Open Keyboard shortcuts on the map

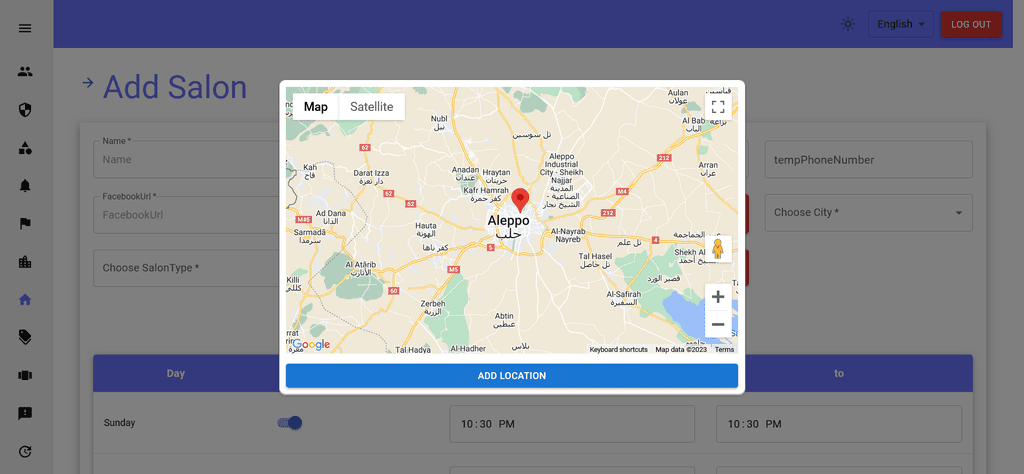[x=618, y=350]
